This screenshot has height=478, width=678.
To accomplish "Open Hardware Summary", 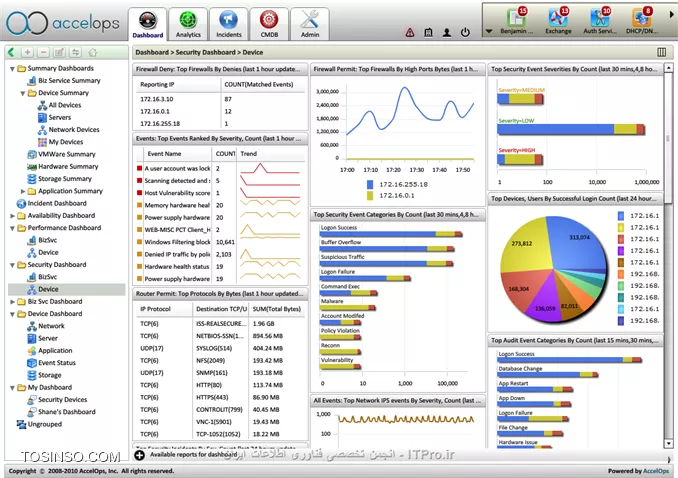I will click(68, 167).
